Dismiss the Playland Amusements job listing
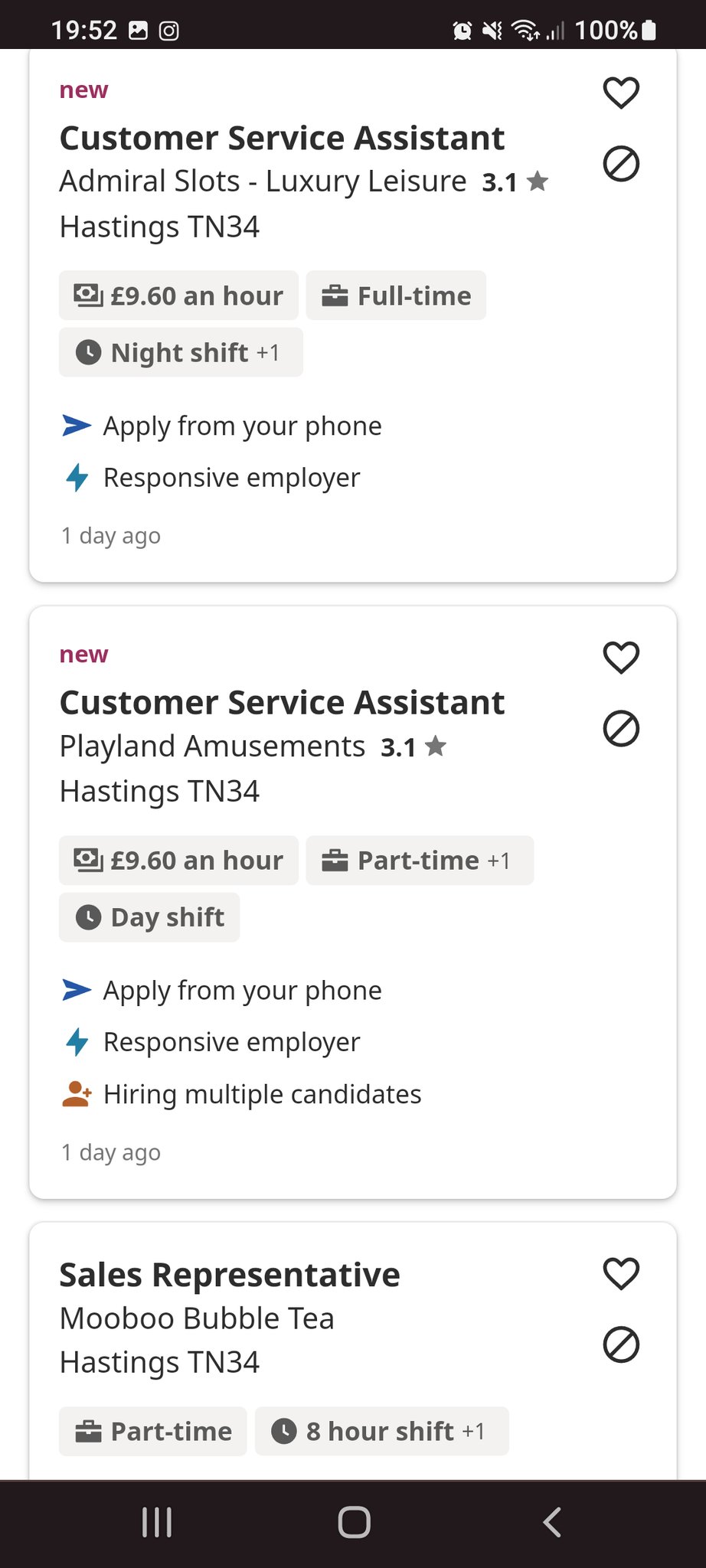This screenshot has height=1568, width=706. coord(621,728)
